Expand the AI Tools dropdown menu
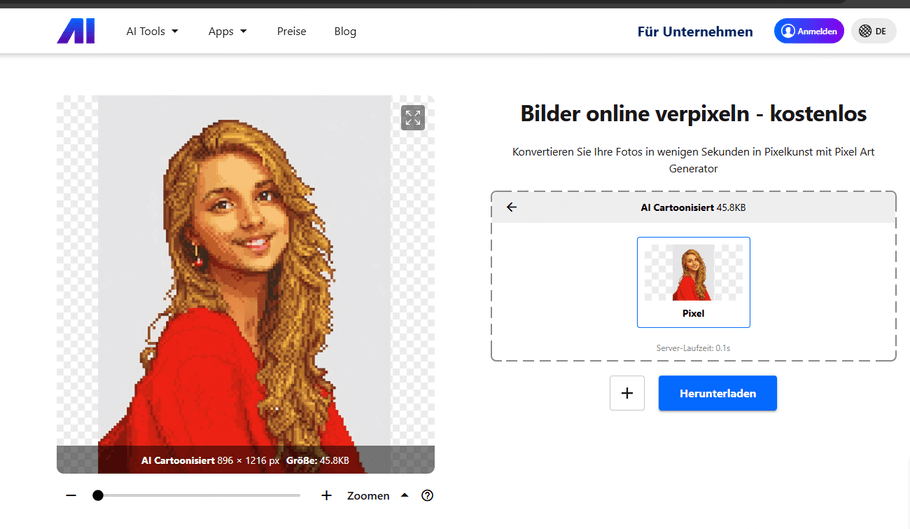The width and height of the screenshot is (910, 529). [x=152, y=31]
